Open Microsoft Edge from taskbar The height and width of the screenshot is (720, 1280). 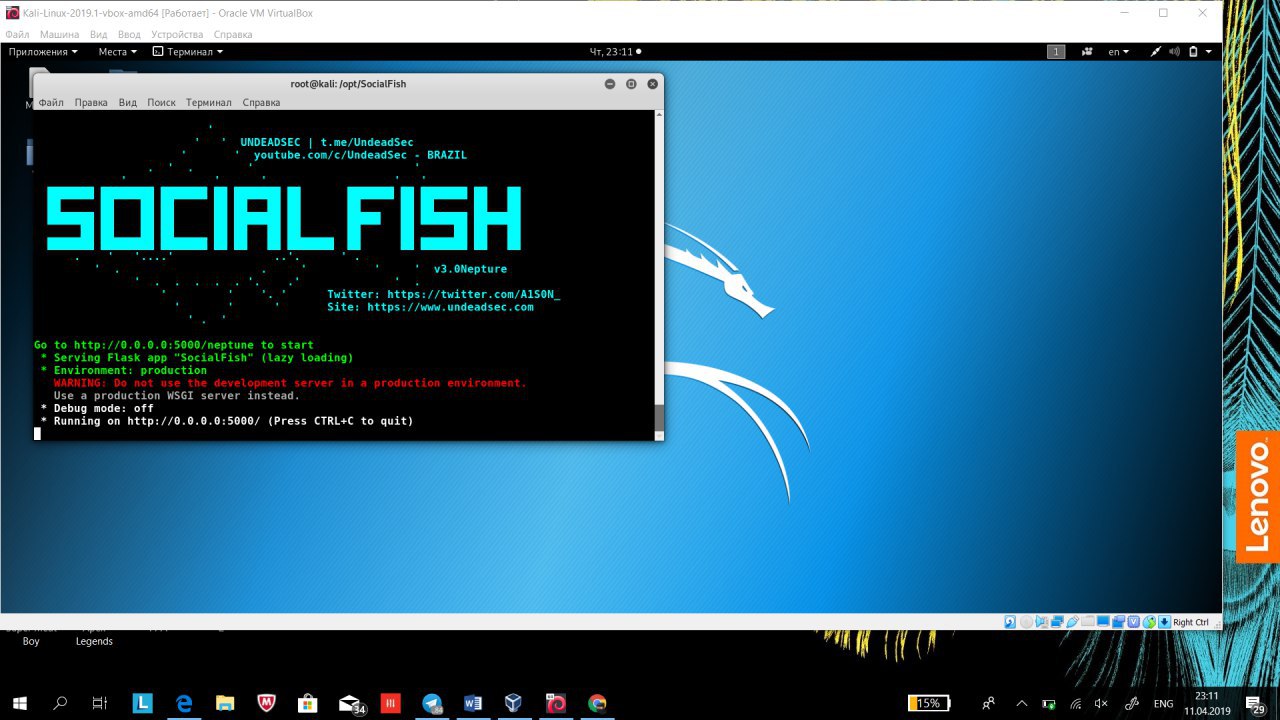[184, 703]
